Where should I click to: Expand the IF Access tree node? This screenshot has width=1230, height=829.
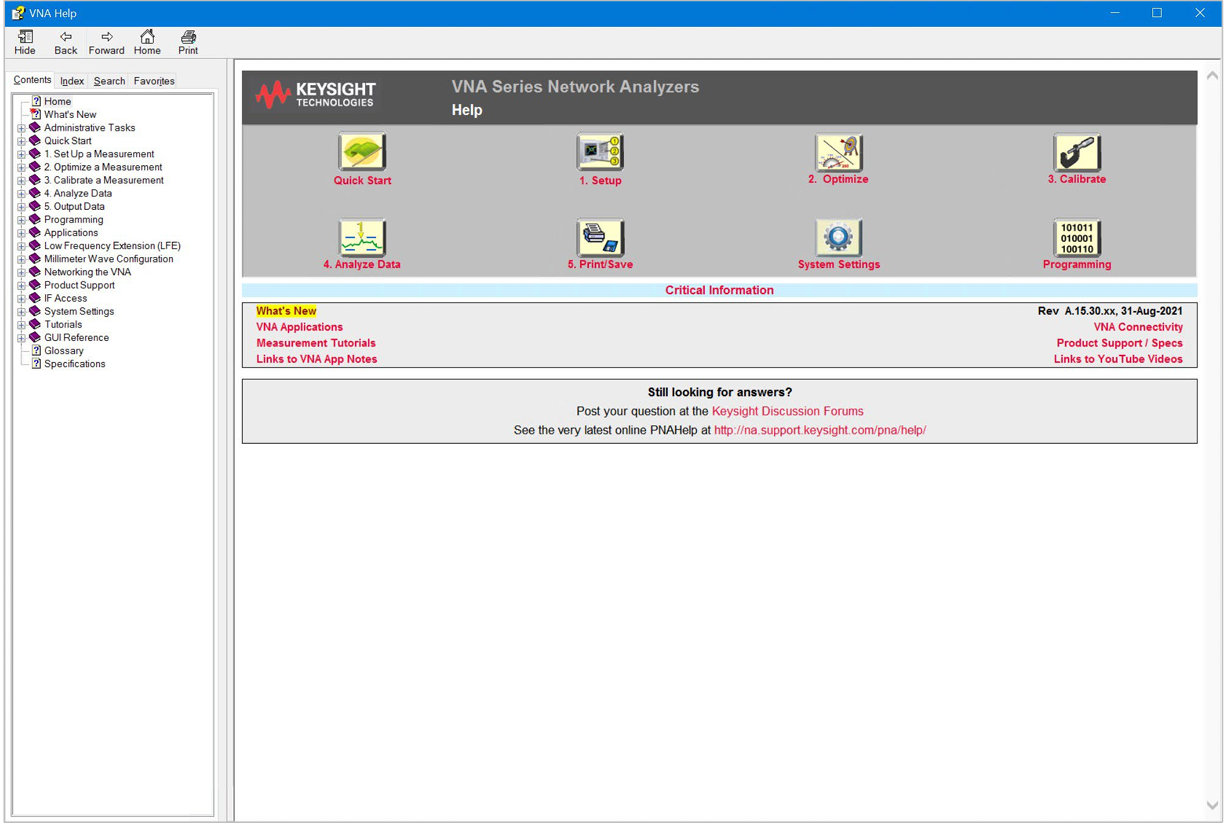[x=21, y=298]
